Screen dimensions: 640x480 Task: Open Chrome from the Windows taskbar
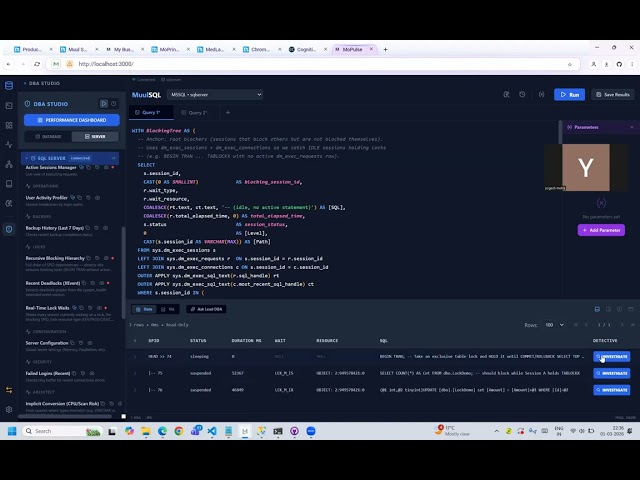(179, 431)
